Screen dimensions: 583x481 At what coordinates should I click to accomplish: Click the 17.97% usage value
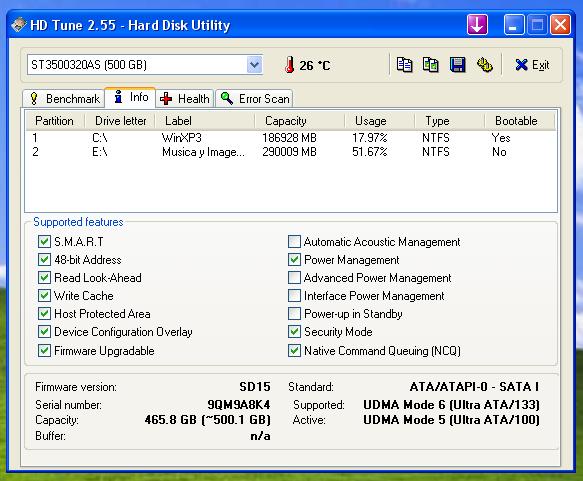[370, 138]
